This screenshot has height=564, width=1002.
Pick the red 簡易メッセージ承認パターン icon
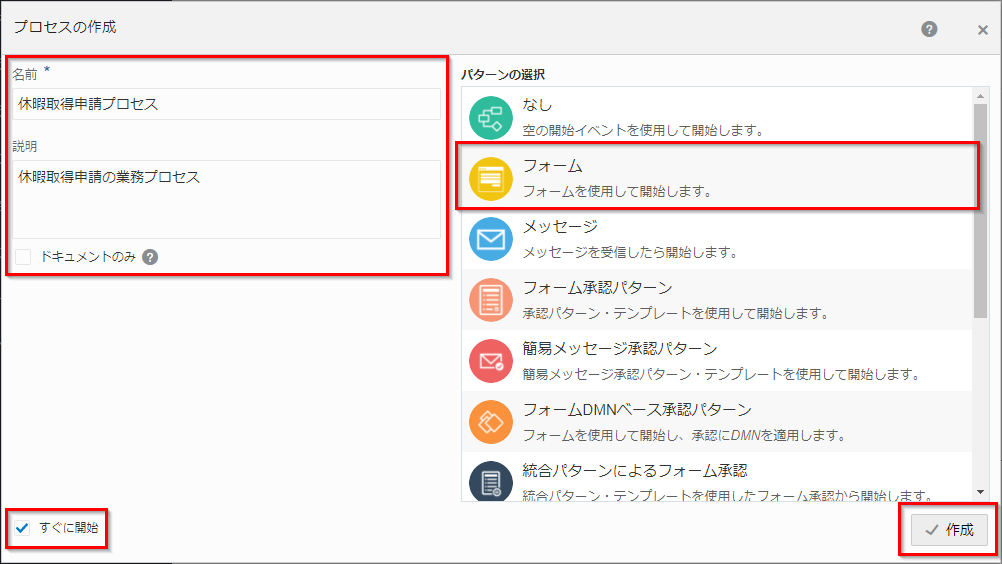tap(490, 361)
